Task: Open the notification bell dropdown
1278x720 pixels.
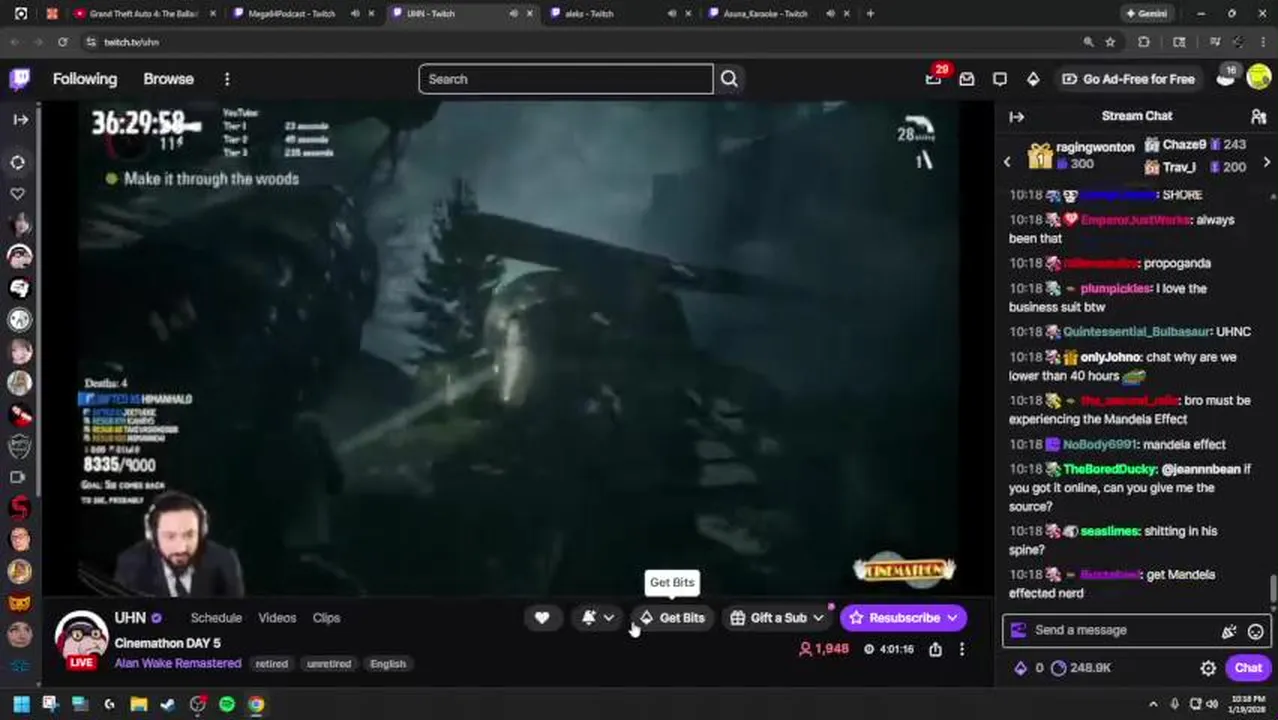Action: [598, 618]
